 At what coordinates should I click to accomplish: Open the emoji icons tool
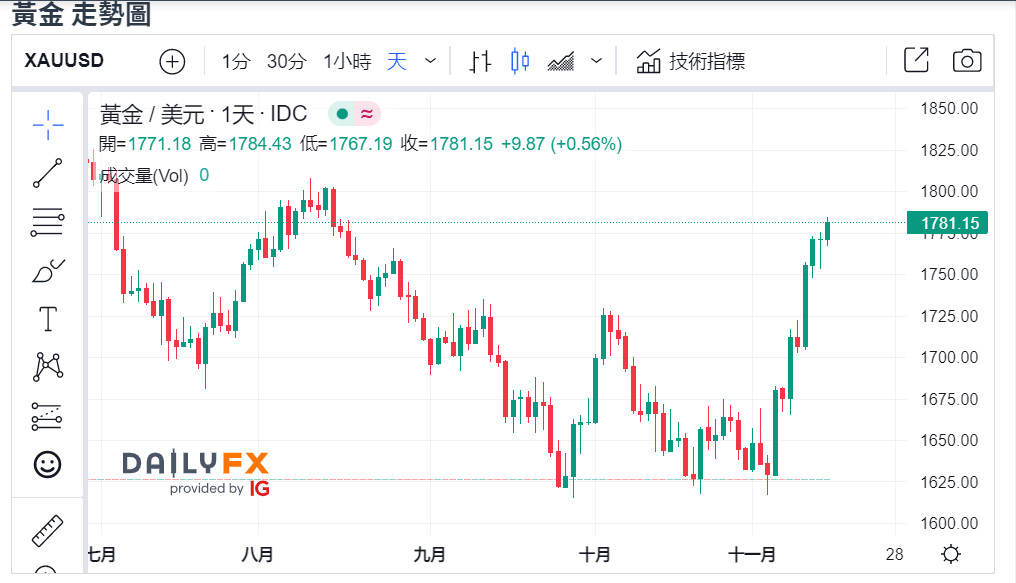tap(48, 464)
